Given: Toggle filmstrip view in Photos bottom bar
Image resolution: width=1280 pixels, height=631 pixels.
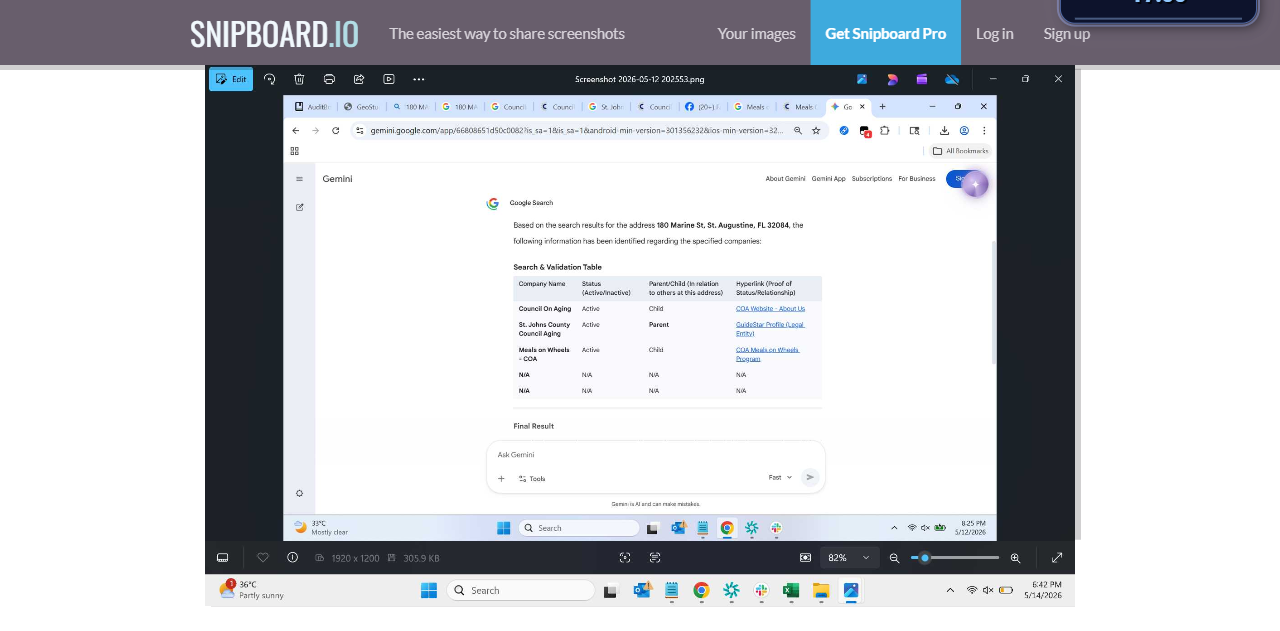Looking at the screenshot, I should [x=223, y=558].
